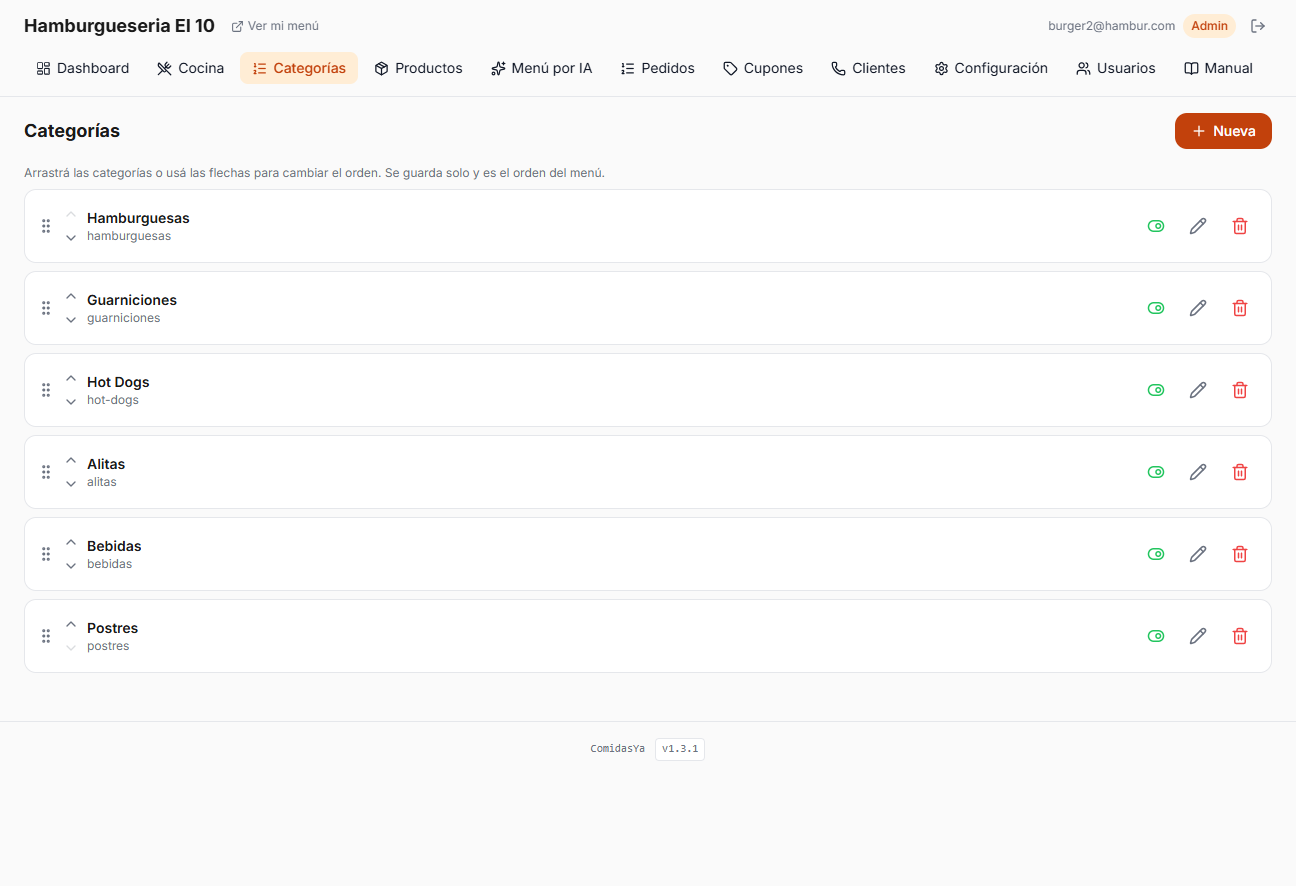This screenshot has width=1296, height=886.
Task: Toggle visibility of Hamburguesas category
Action: 1156,226
